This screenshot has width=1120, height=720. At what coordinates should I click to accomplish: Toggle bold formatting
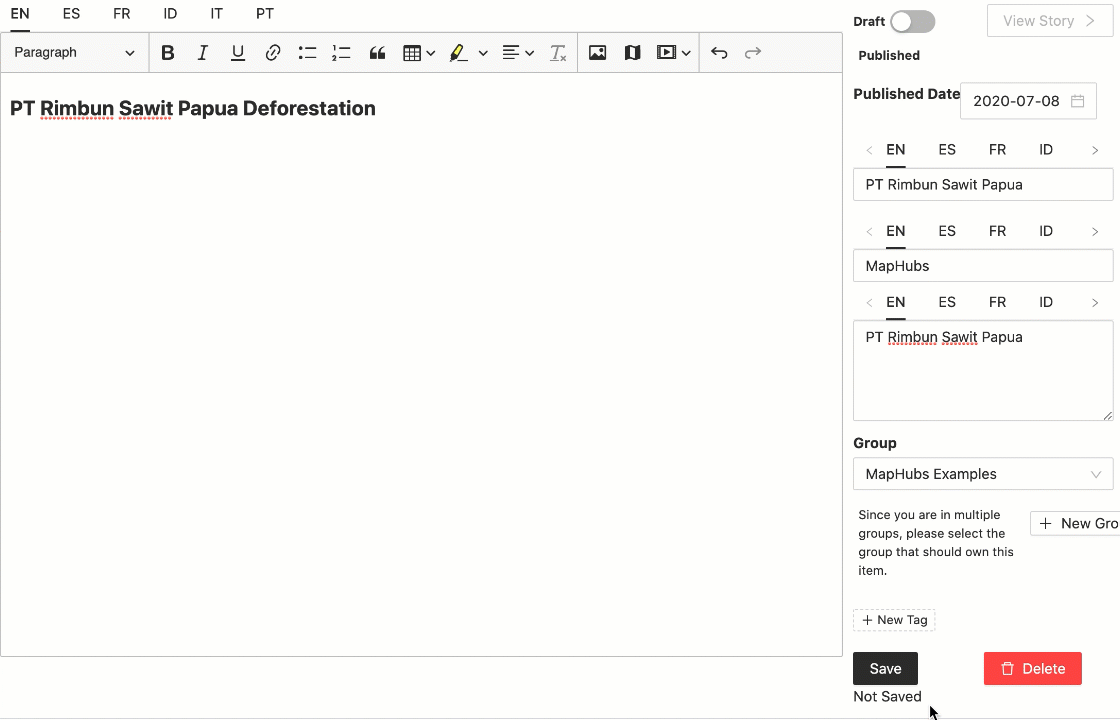[168, 53]
